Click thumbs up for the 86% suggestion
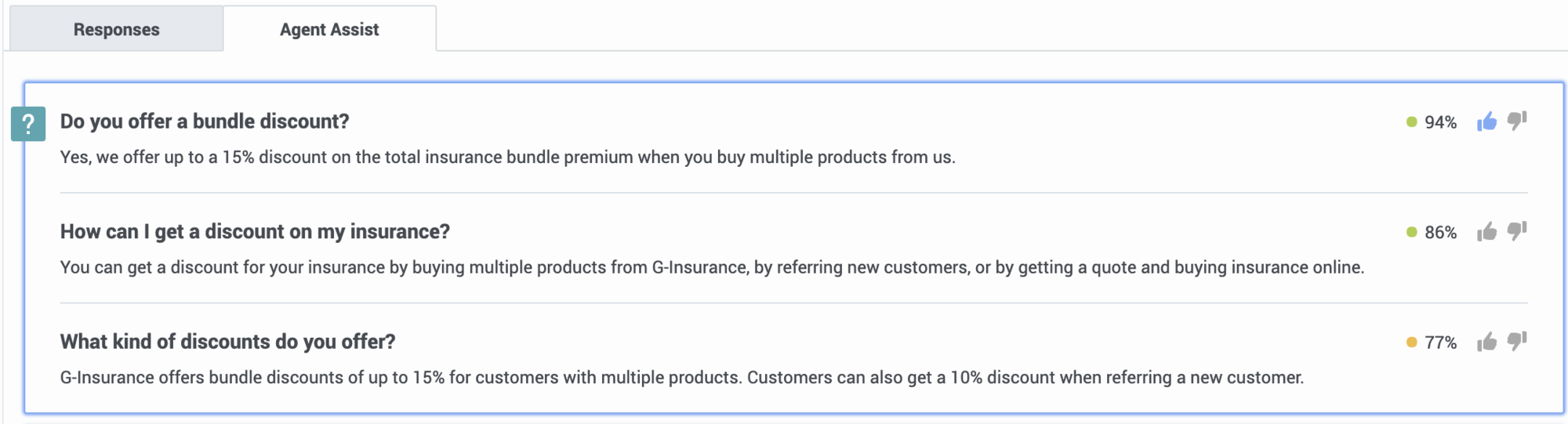The height and width of the screenshot is (424, 1568). (x=1486, y=232)
